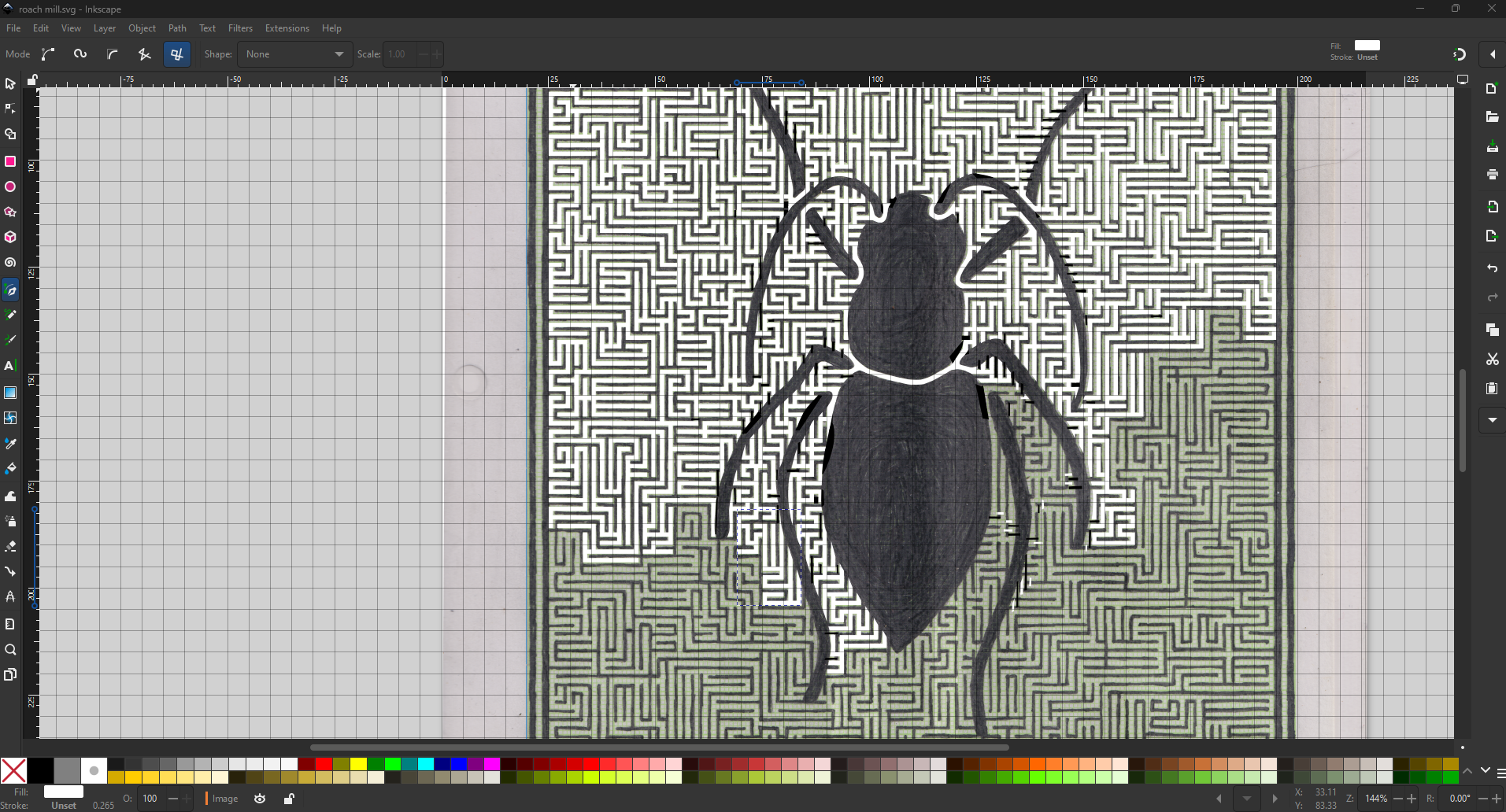Screen dimensions: 1506x812
Task: Click the Undo arrow icon
Action: [1493, 268]
